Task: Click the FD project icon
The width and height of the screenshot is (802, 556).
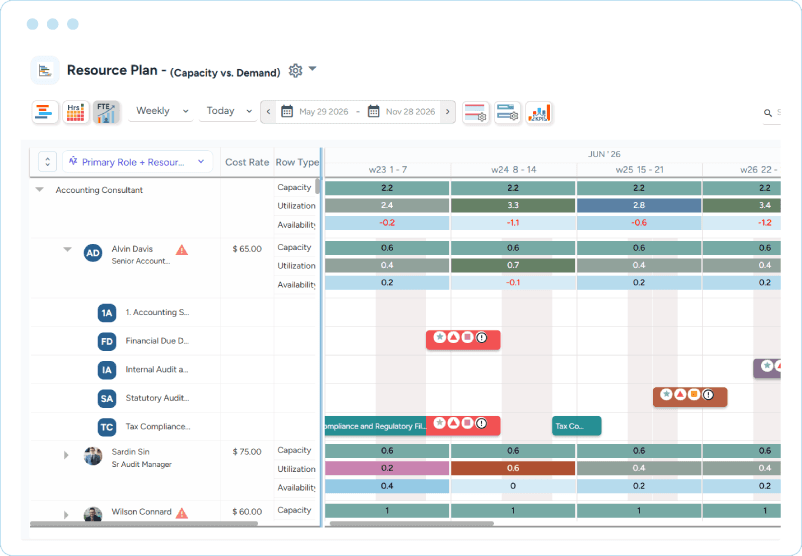Action: (106, 342)
